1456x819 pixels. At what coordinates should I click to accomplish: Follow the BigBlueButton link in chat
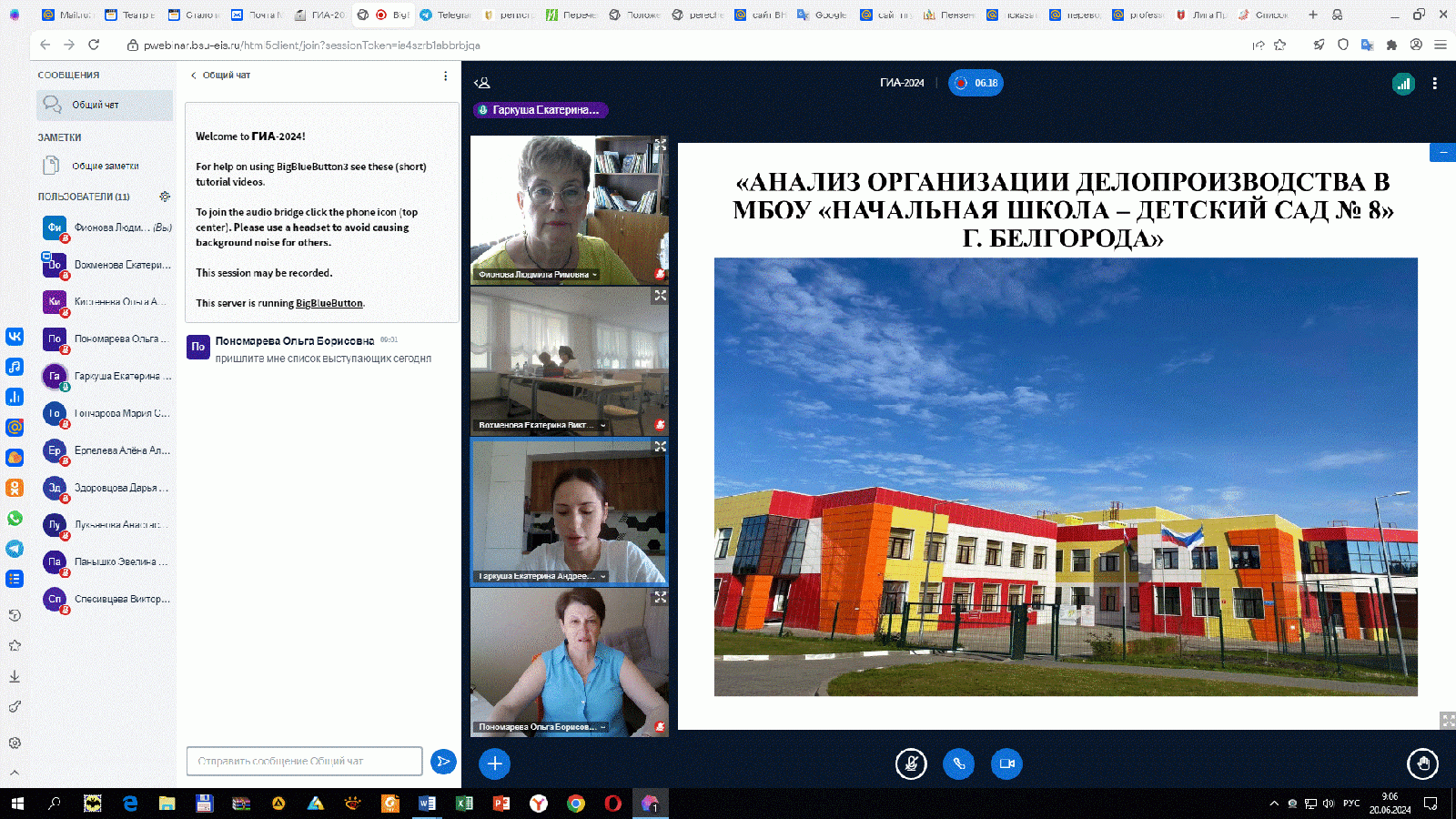click(x=329, y=303)
